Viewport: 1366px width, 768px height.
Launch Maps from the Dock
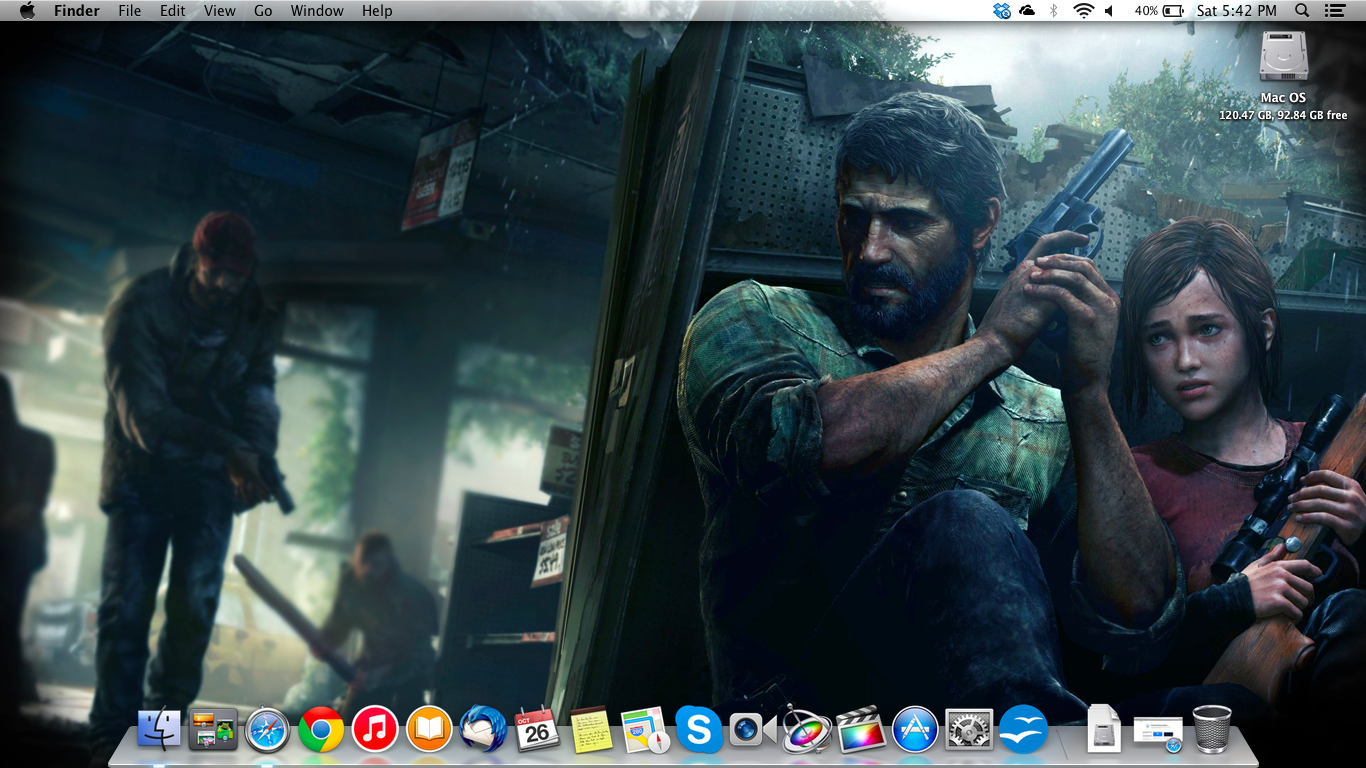(645, 730)
